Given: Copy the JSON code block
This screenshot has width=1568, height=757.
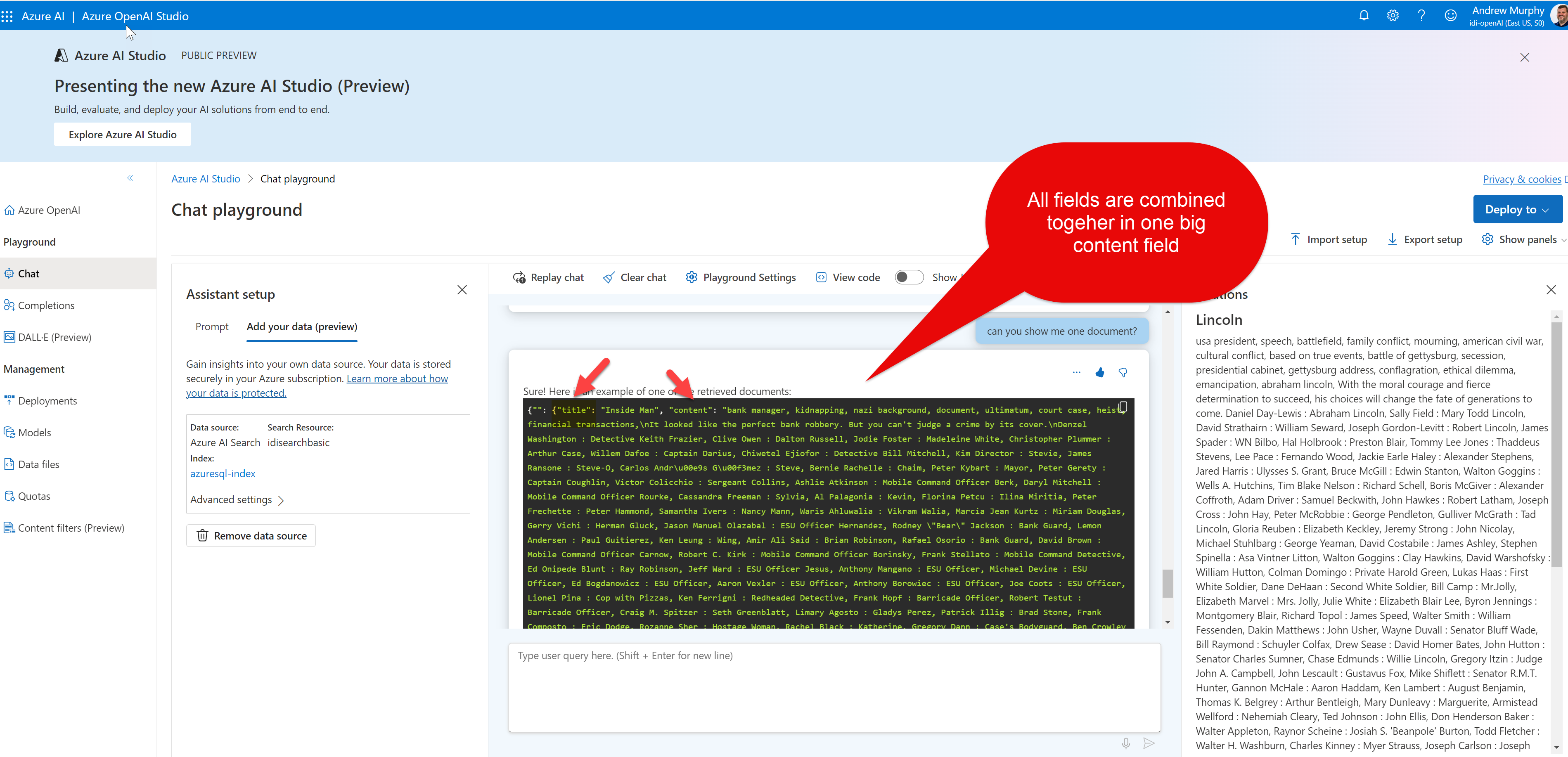Looking at the screenshot, I should point(1123,407).
